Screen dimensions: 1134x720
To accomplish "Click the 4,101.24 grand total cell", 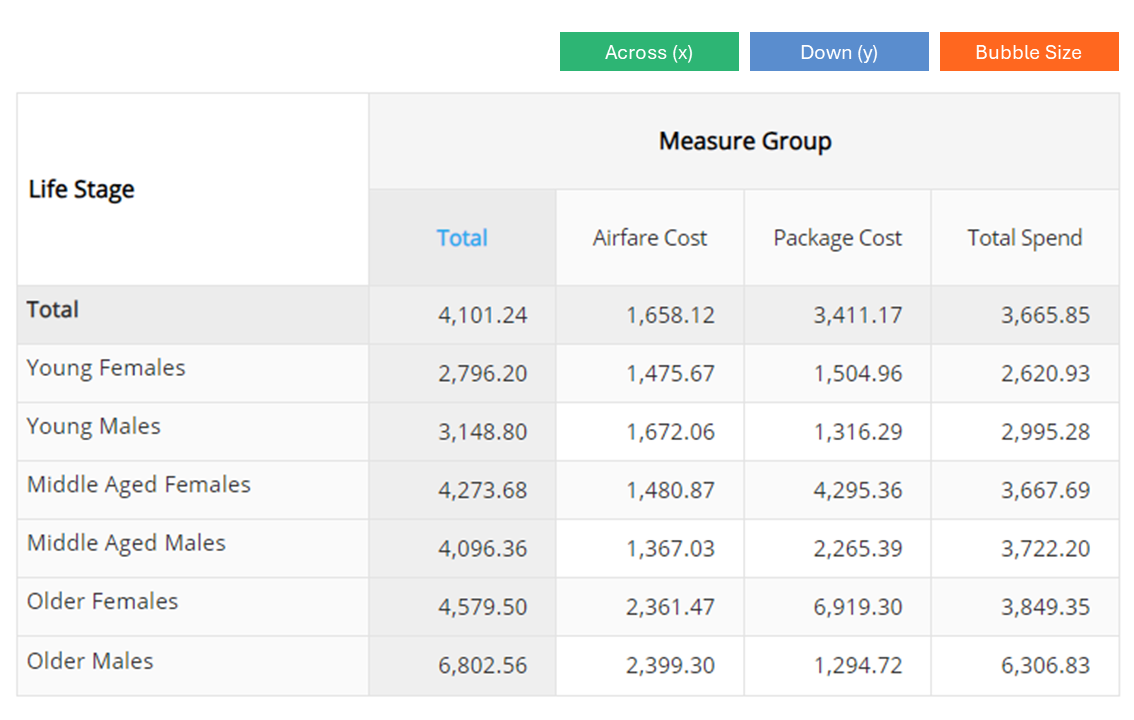I will pyautogui.click(x=463, y=314).
